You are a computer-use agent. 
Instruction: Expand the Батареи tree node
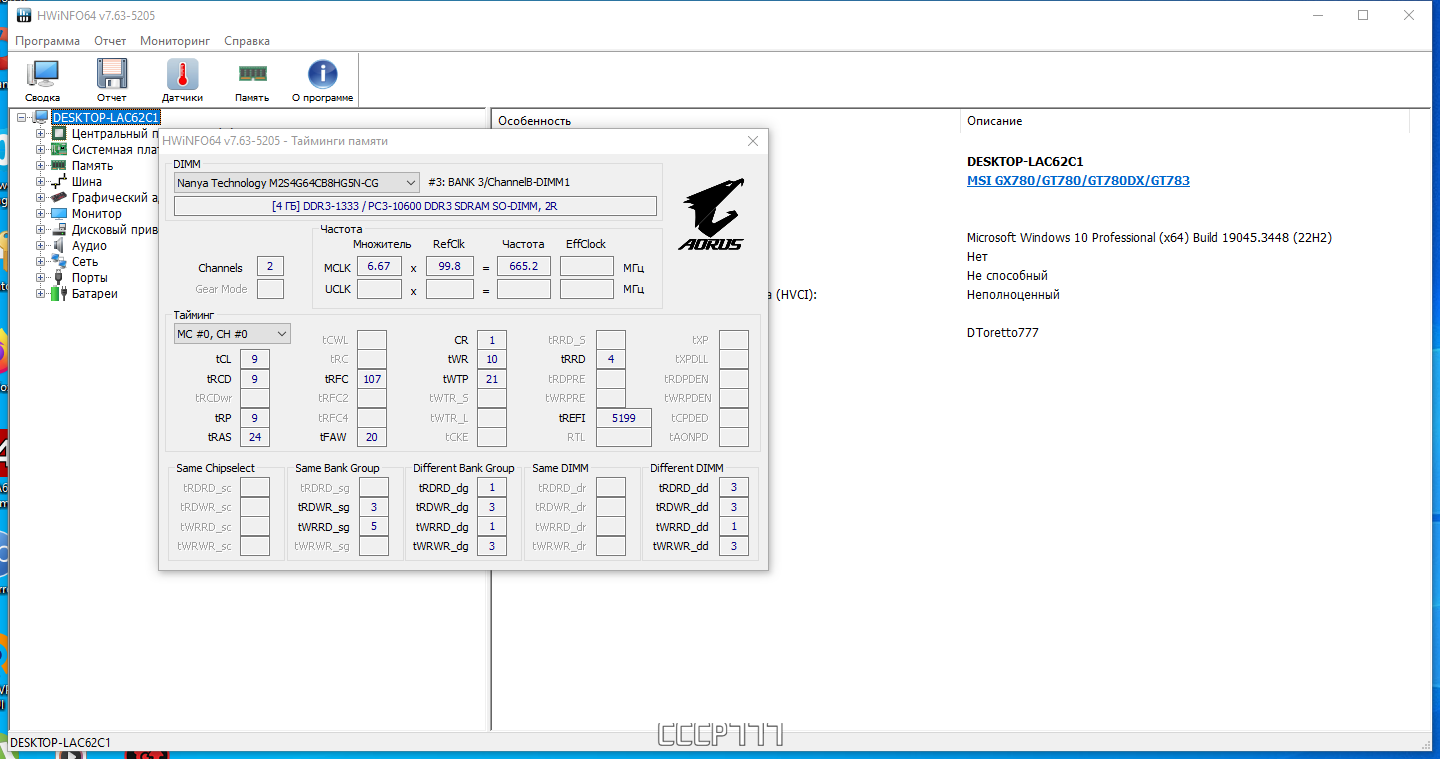(41, 294)
